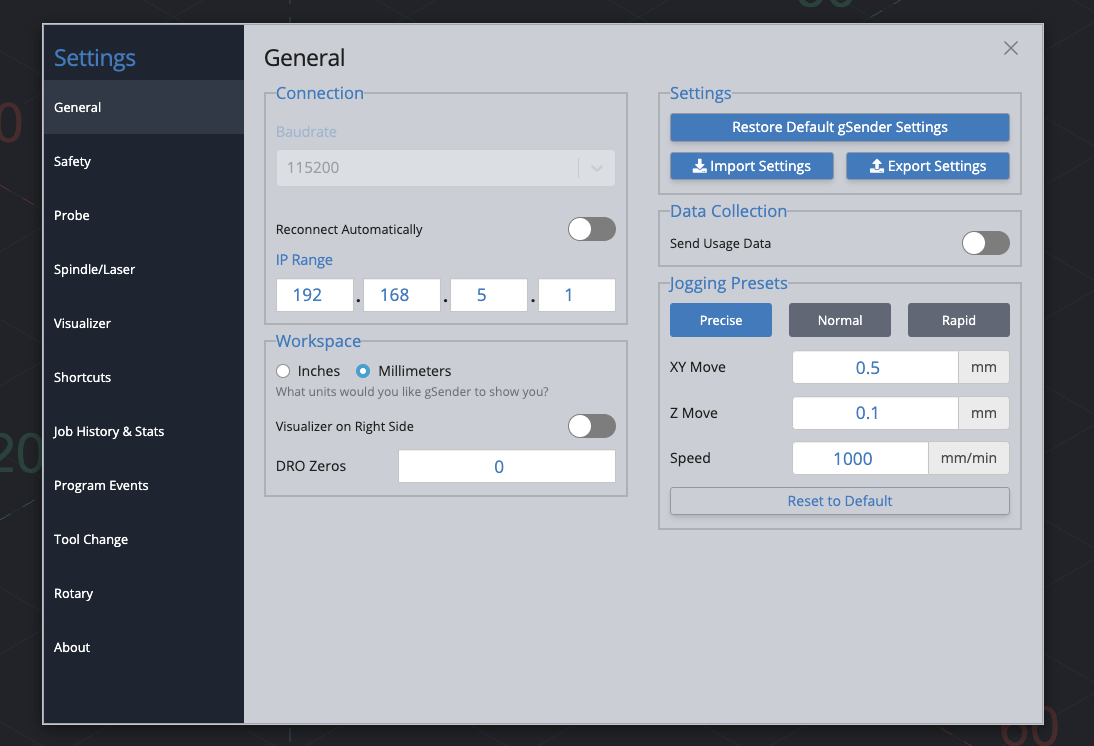Click the Export Settings upload icon

[876, 166]
